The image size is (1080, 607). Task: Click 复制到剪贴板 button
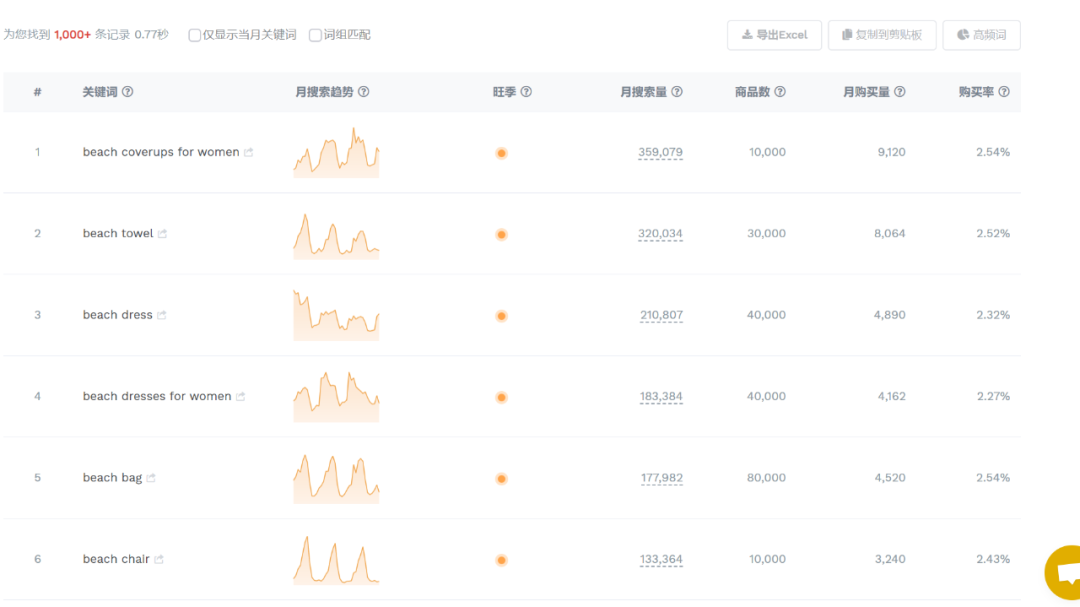click(881, 35)
